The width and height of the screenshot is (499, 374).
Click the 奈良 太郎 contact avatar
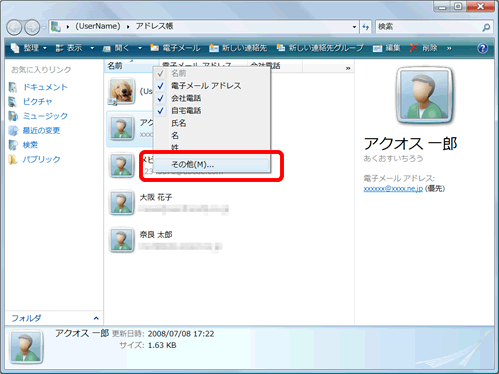pyautogui.click(x=122, y=240)
